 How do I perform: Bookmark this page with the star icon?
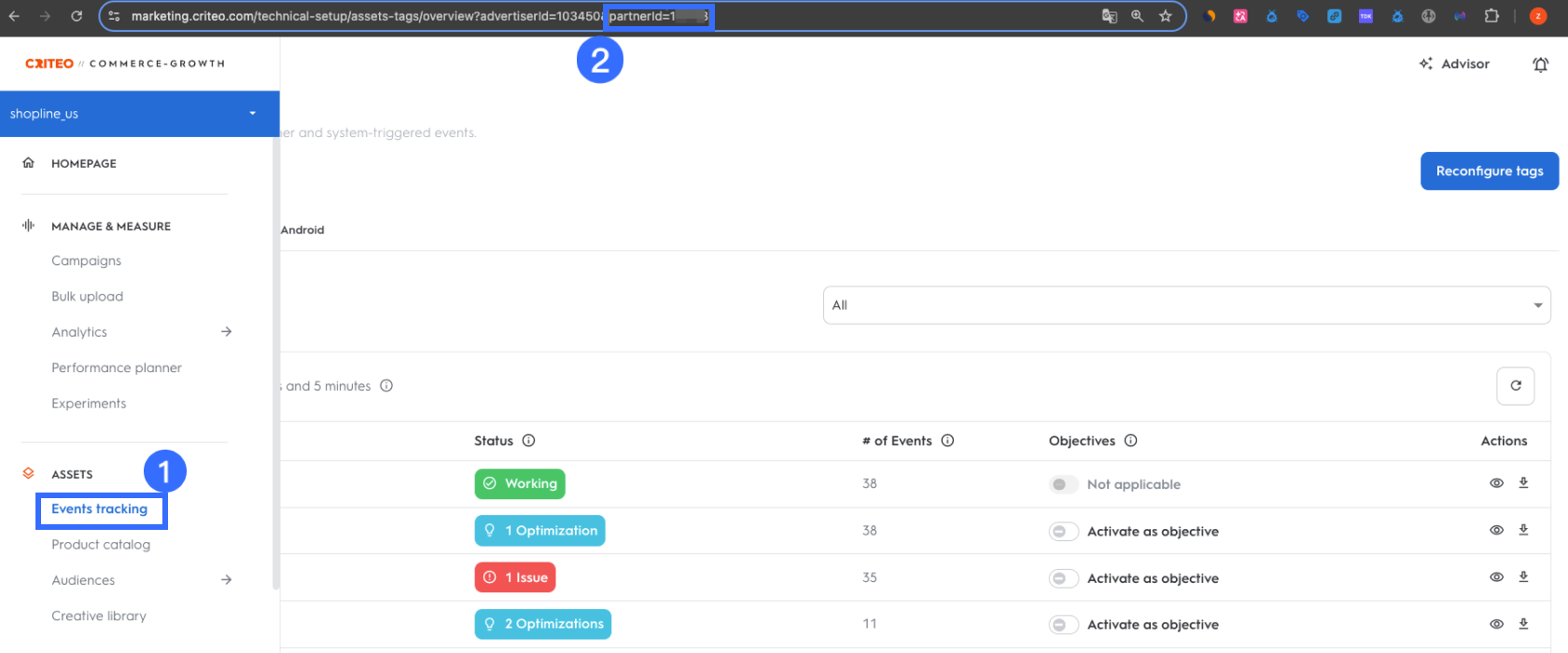click(x=1166, y=16)
